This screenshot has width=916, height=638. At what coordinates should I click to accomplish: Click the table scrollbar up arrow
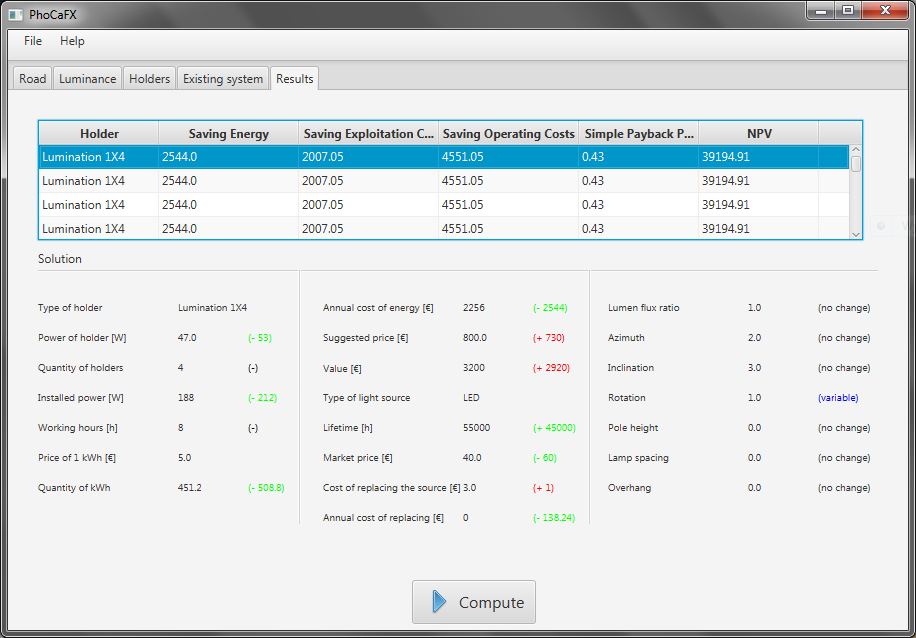[855, 151]
